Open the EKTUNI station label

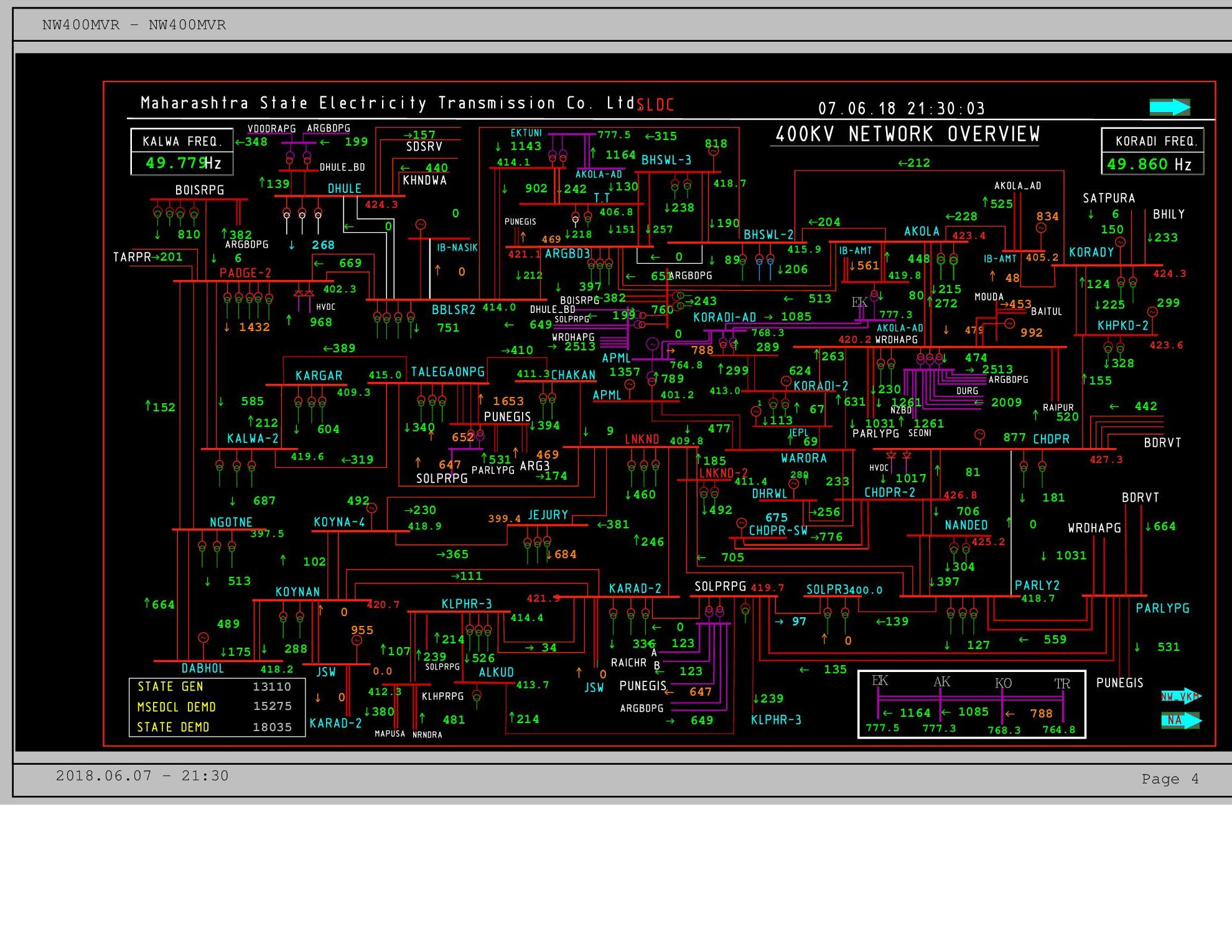pyautogui.click(x=526, y=133)
